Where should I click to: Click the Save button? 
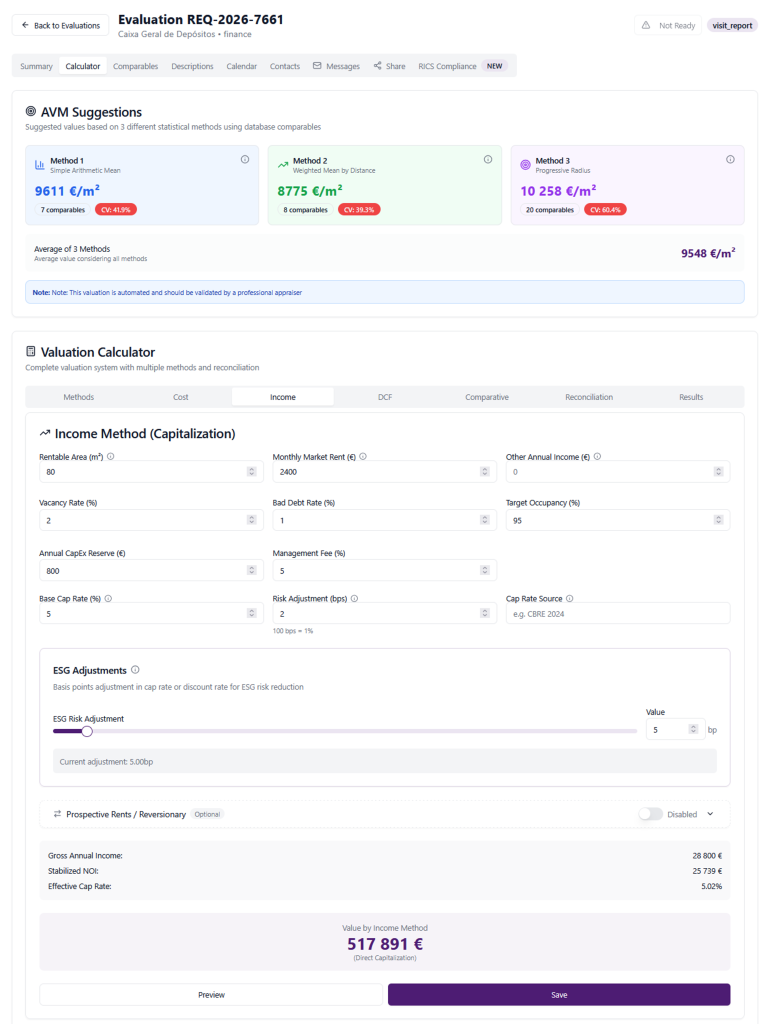[559, 995]
